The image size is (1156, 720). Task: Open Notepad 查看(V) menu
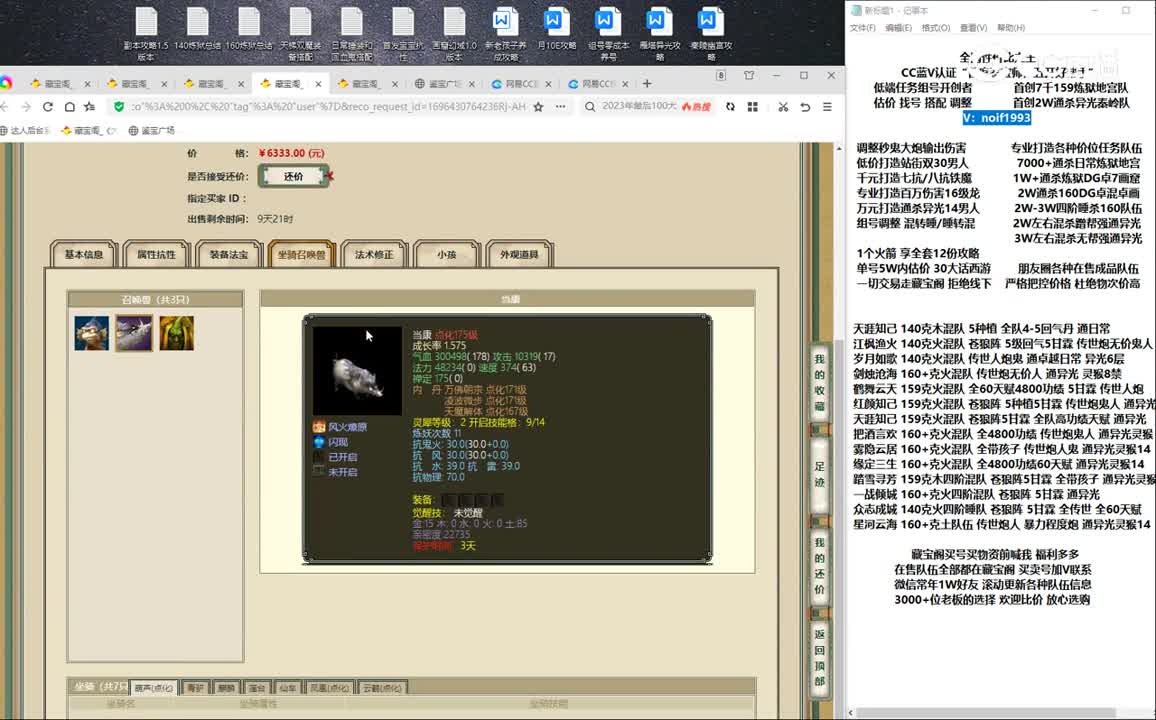click(973, 28)
